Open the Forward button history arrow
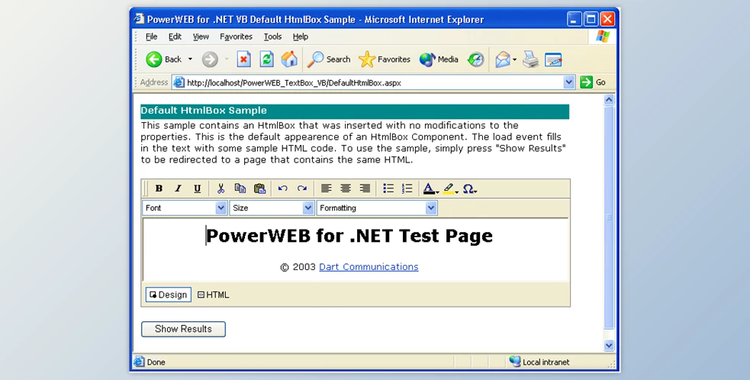This screenshot has width=750, height=380. [x=226, y=59]
